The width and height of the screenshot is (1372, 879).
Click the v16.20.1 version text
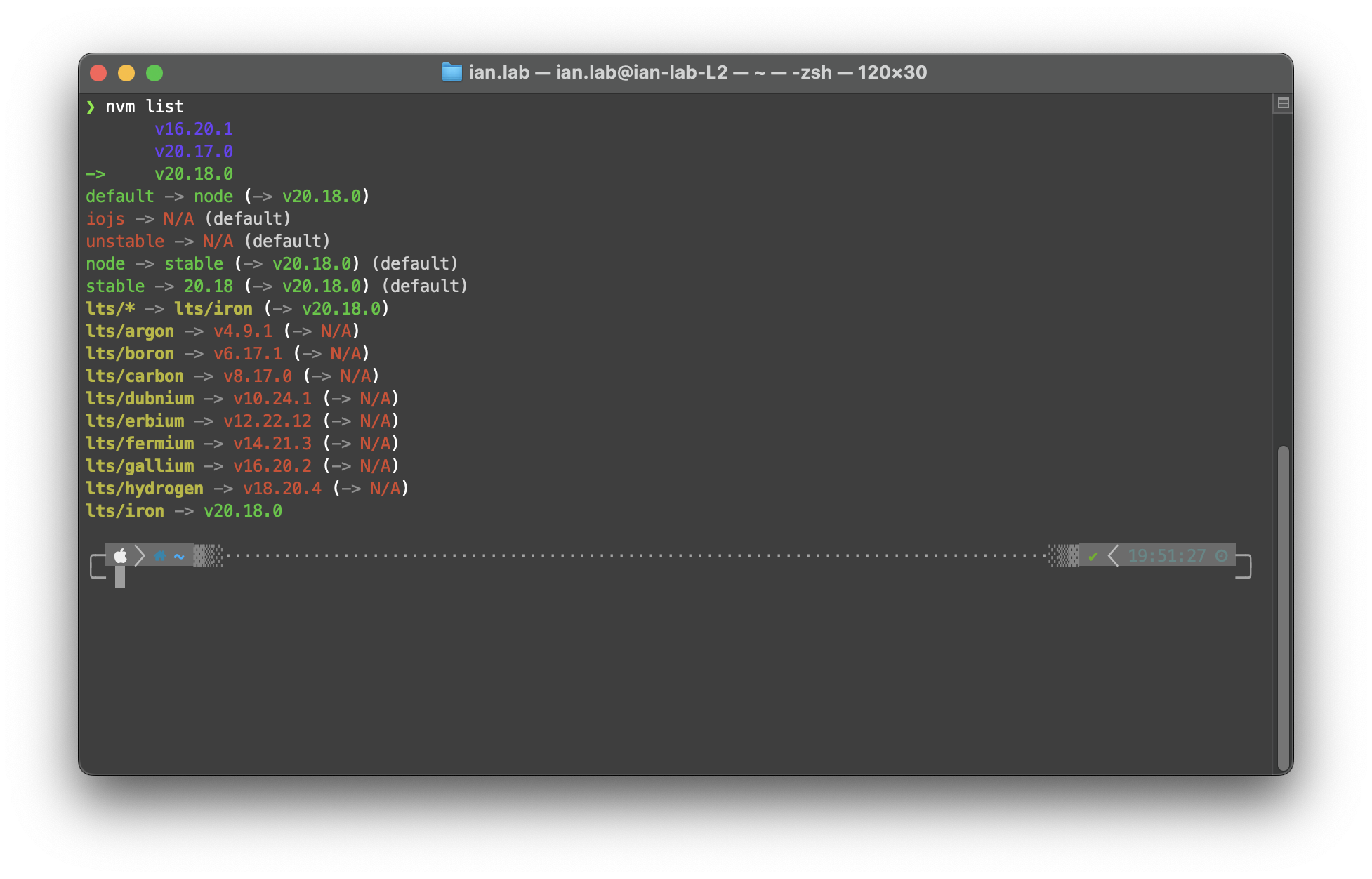(x=194, y=129)
